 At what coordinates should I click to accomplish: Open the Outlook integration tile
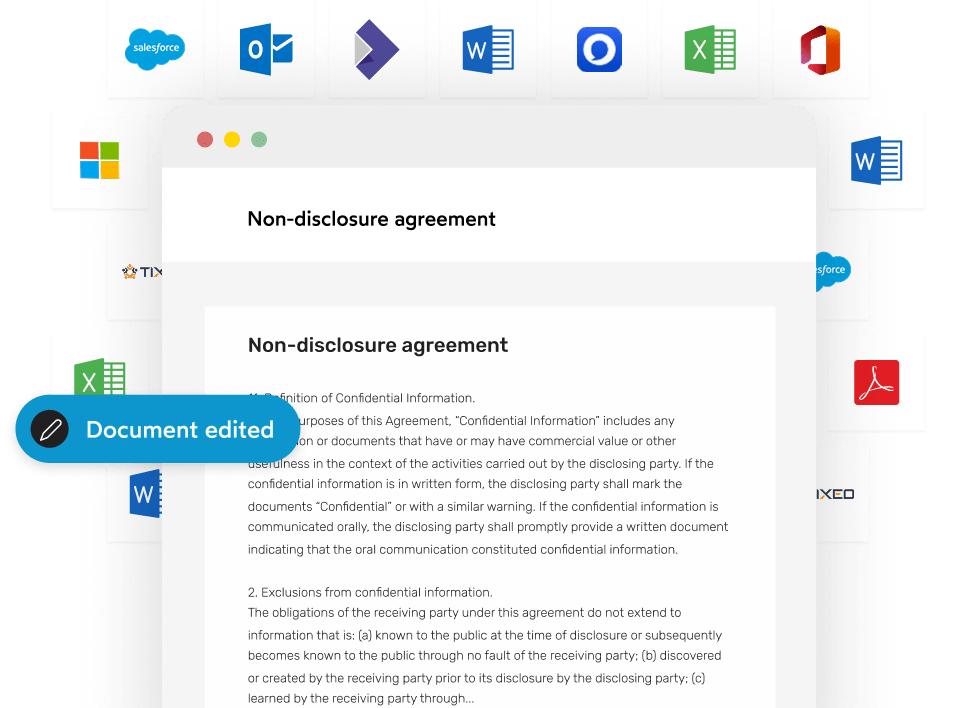[x=266, y=49]
